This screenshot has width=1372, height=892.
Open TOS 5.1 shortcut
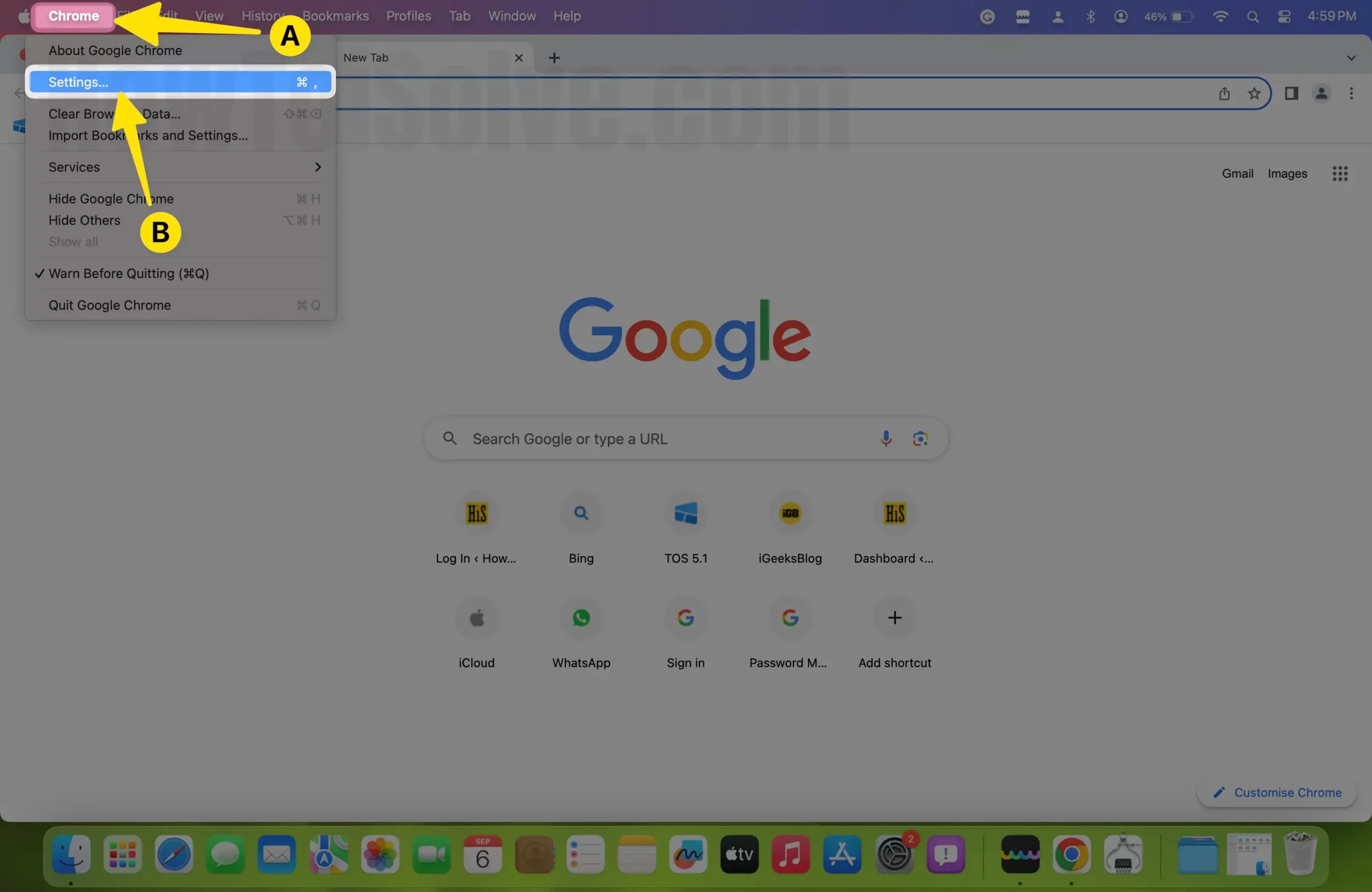coord(686,528)
